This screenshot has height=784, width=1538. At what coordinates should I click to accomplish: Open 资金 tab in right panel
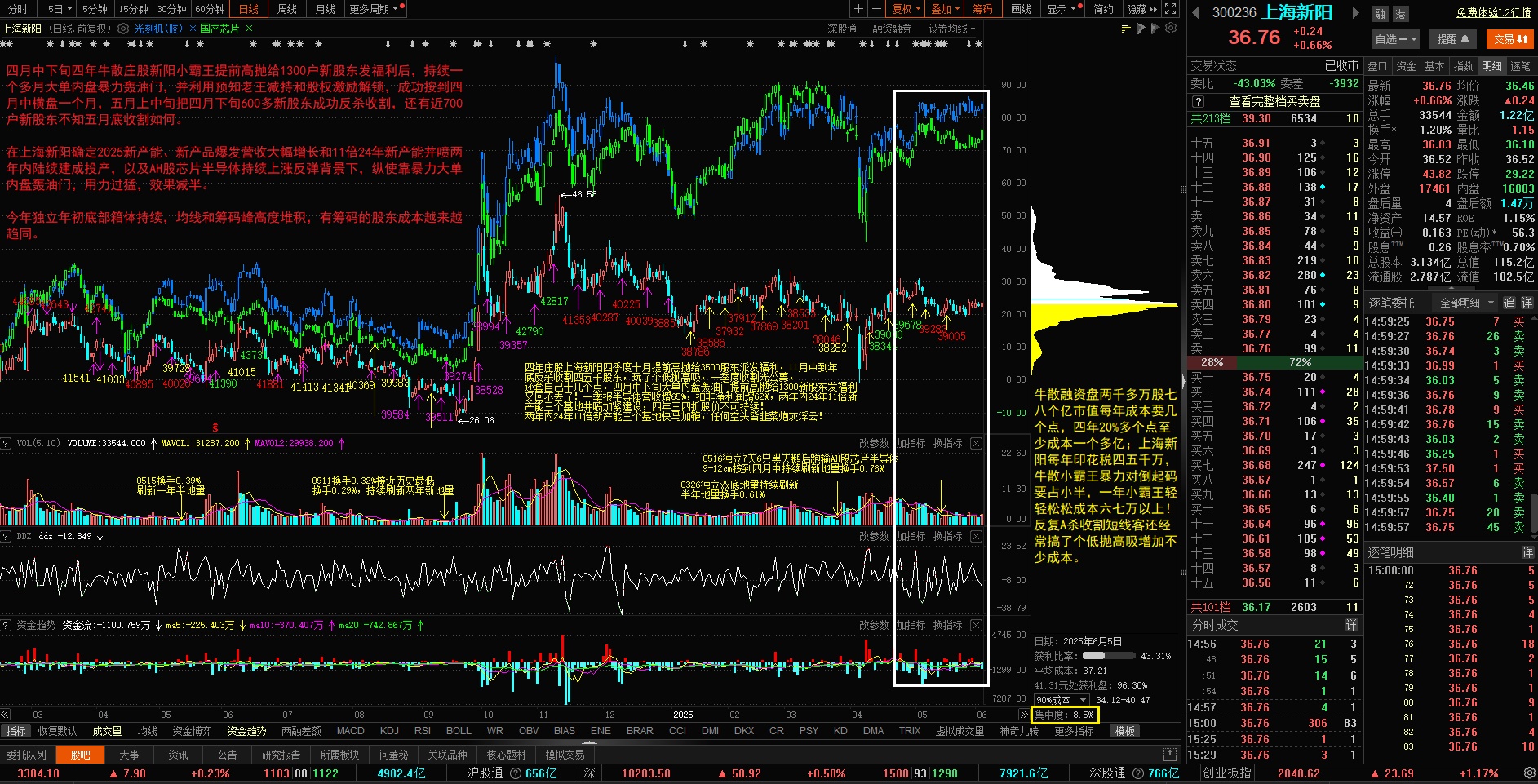point(1406,66)
